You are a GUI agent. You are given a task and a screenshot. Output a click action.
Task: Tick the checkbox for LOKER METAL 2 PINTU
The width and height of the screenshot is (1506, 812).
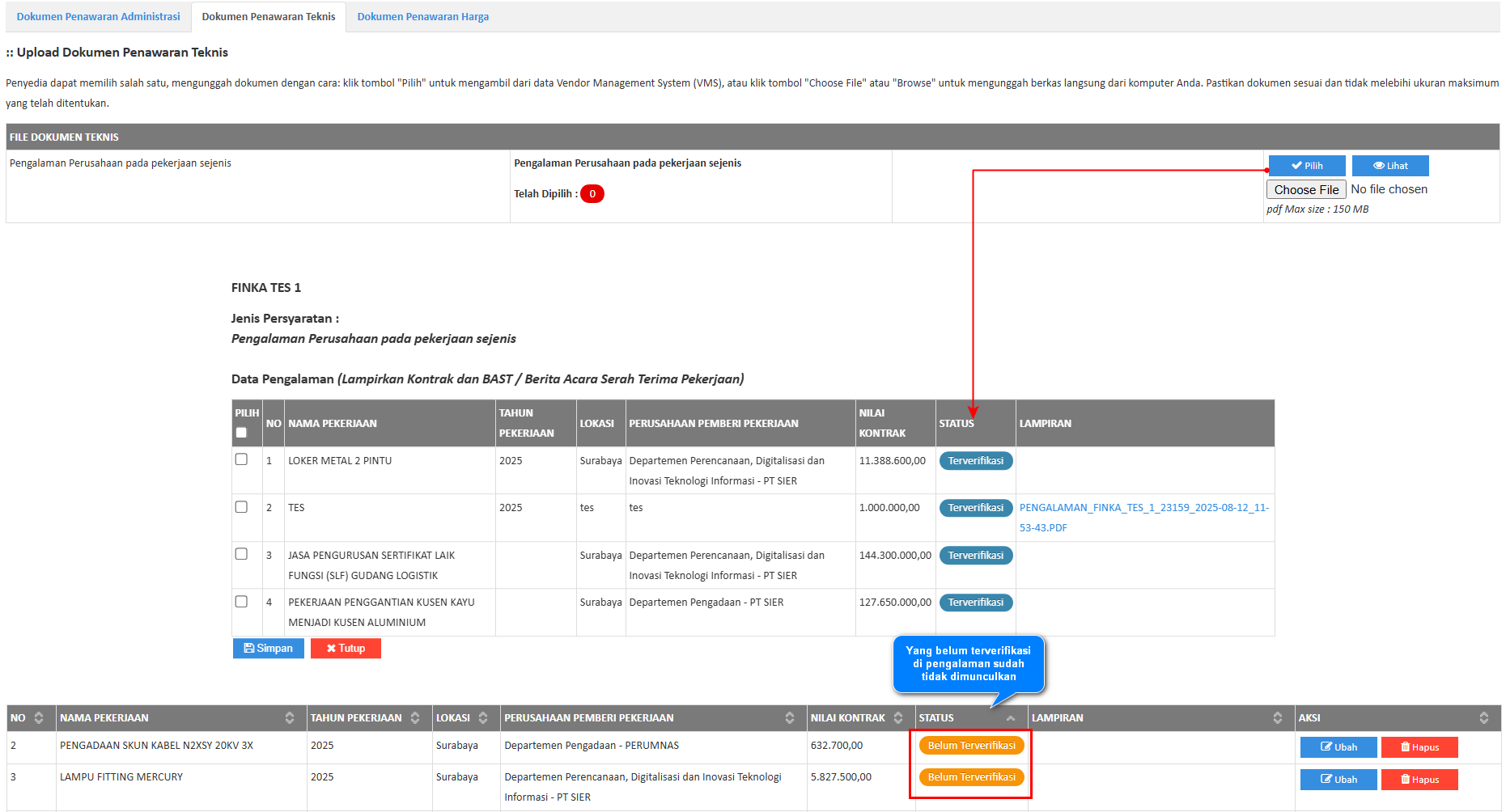pos(241,459)
